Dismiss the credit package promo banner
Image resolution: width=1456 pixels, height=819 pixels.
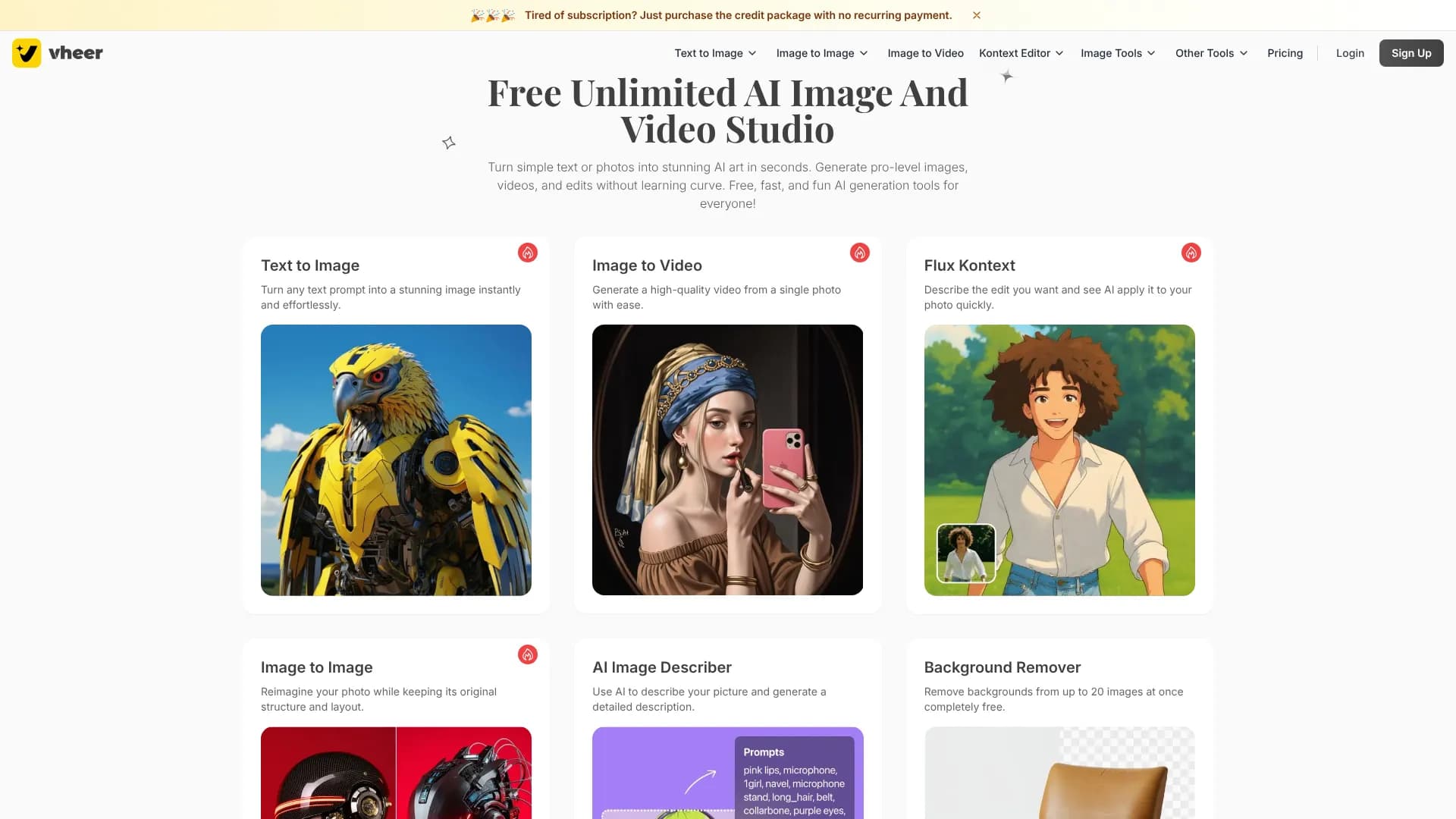[977, 15]
